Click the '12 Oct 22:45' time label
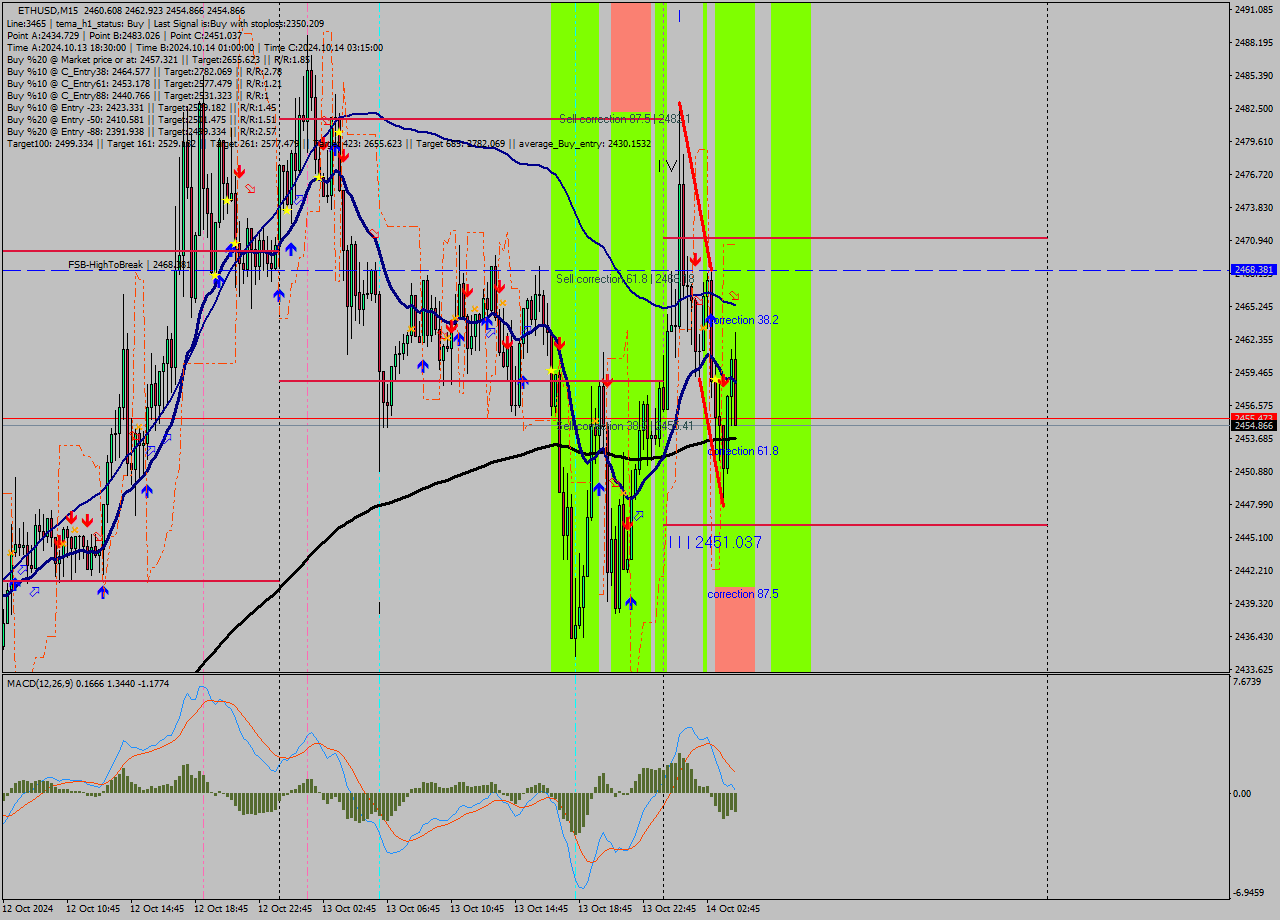 point(285,909)
